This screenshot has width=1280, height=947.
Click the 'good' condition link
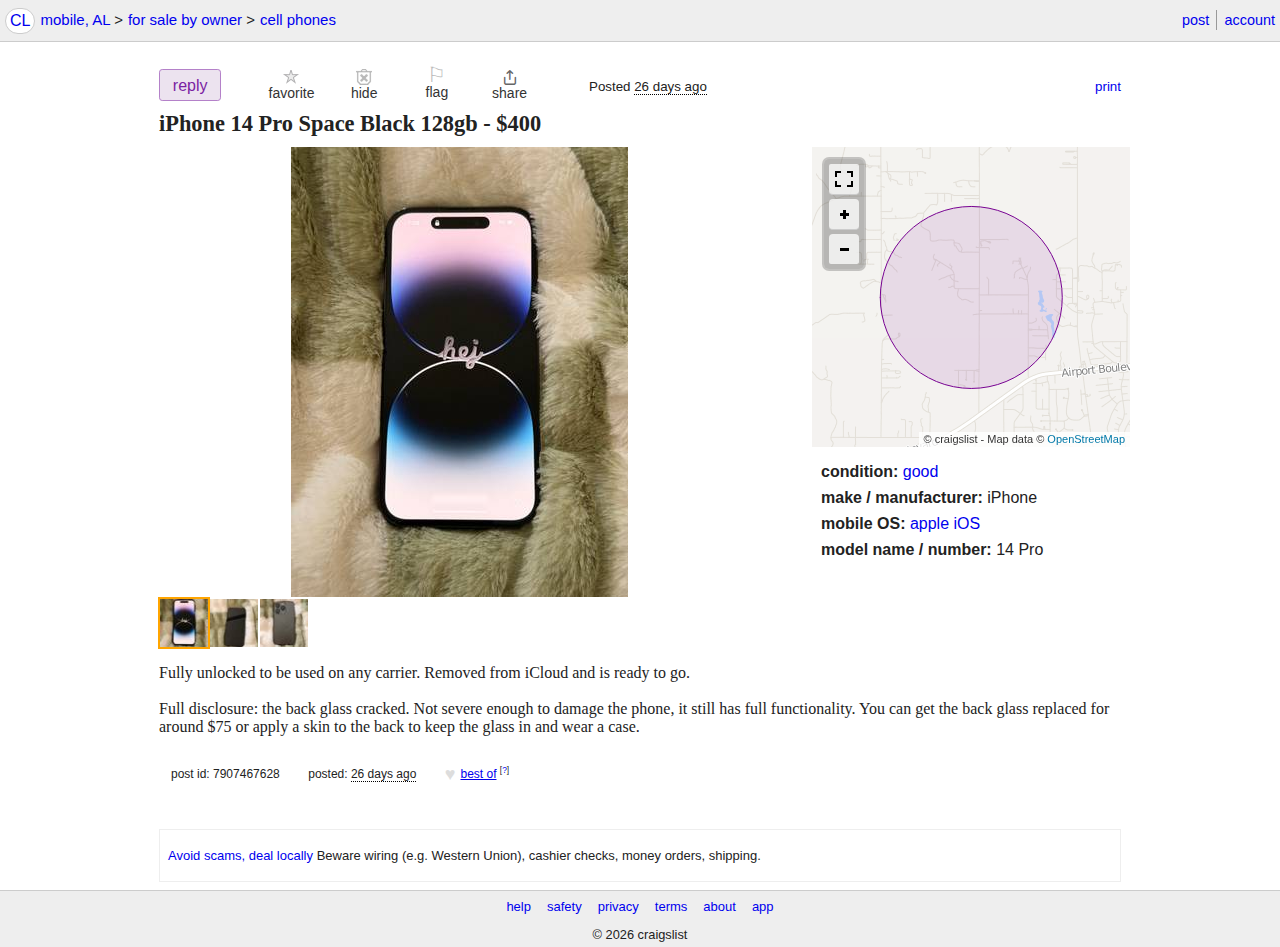pos(920,472)
